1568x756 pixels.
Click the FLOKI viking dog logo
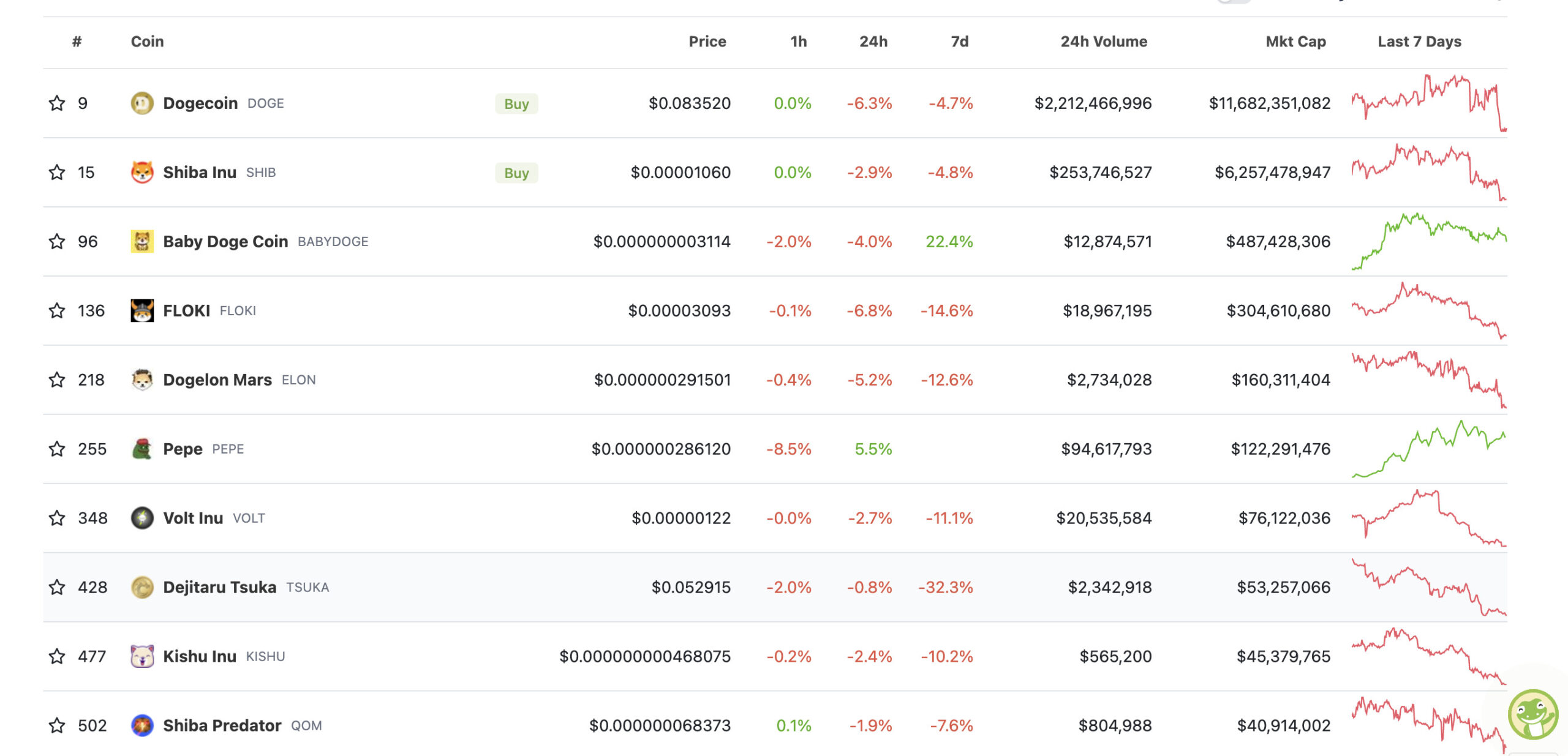142,310
